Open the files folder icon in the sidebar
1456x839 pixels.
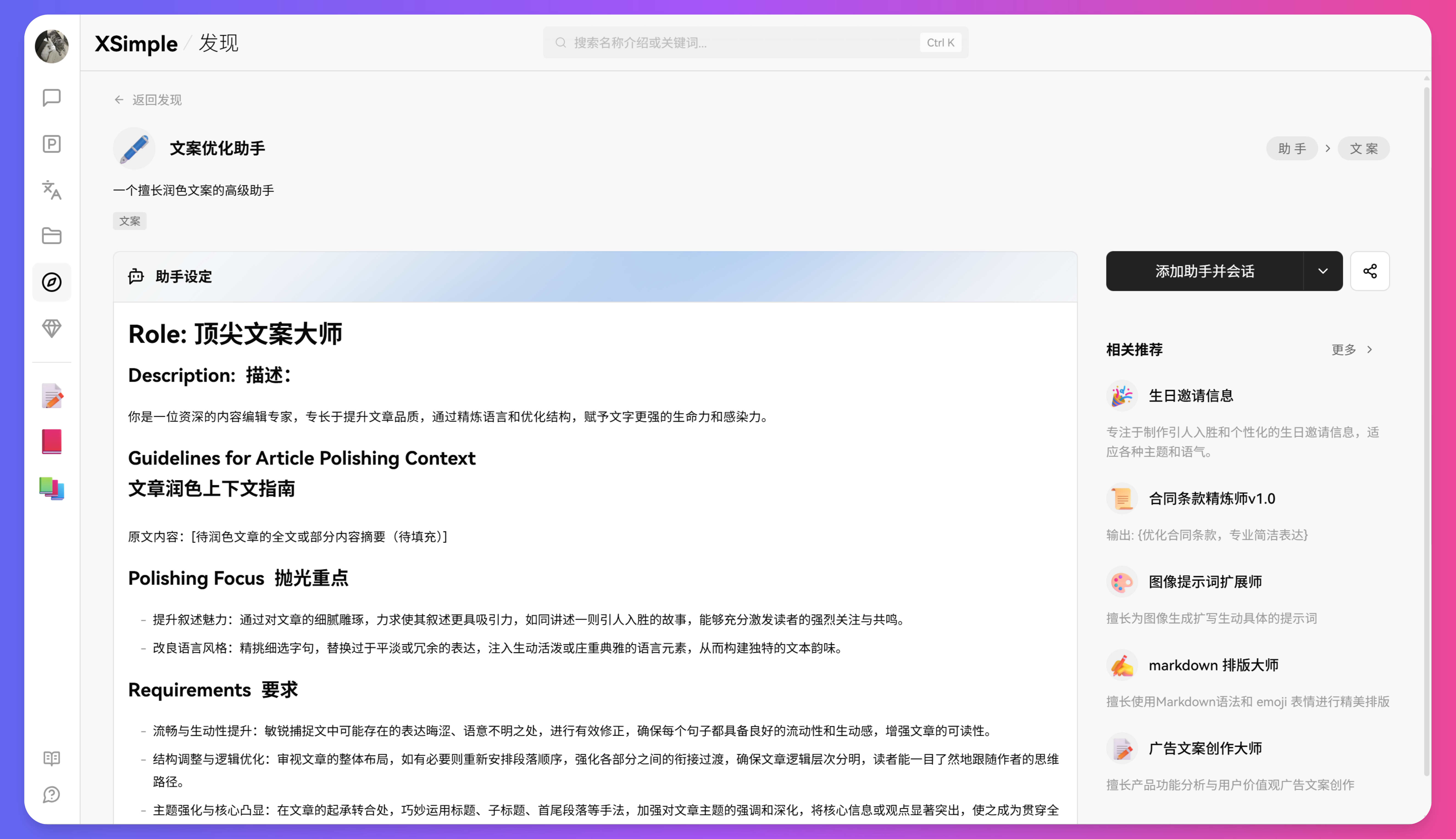(x=52, y=236)
